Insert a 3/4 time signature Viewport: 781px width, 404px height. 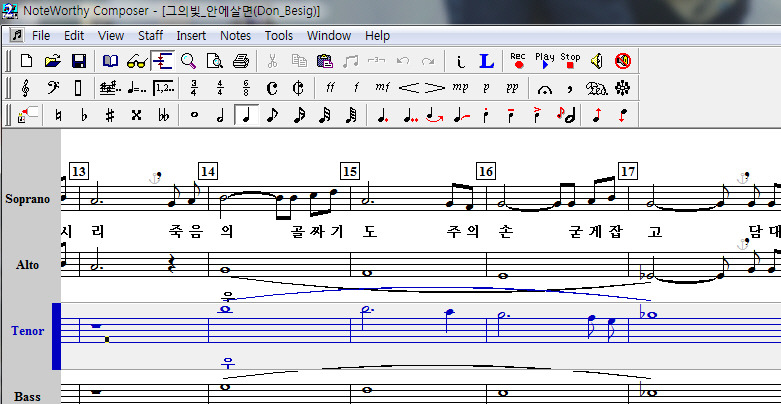195,88
